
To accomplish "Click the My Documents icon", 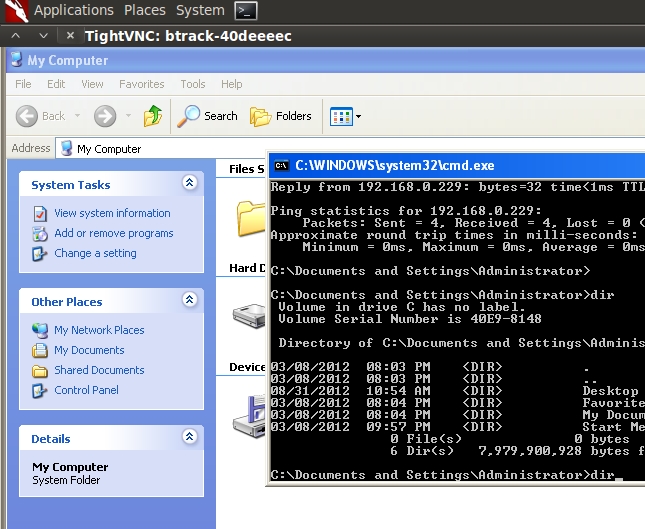I will click(x=40, y=350).
